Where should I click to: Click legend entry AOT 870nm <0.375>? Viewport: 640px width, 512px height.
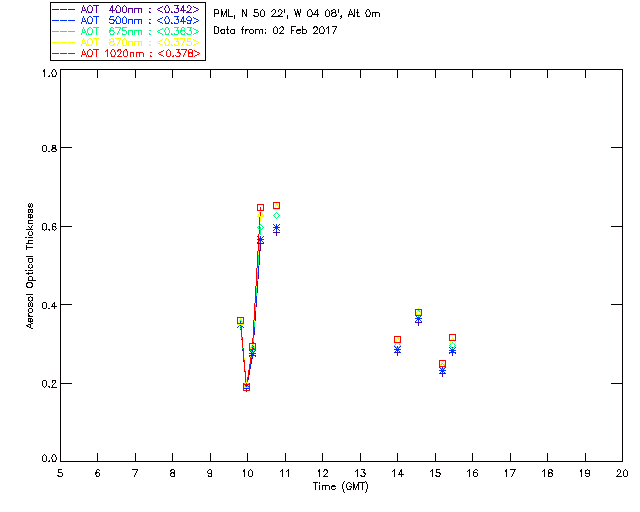click(x=126, y=42)
